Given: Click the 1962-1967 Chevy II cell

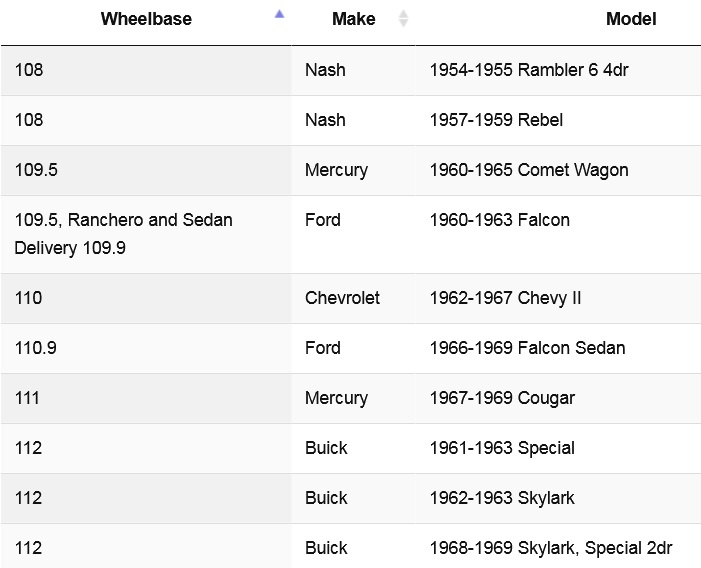Looking at the screenshot, I should click(x=558, y=298).
